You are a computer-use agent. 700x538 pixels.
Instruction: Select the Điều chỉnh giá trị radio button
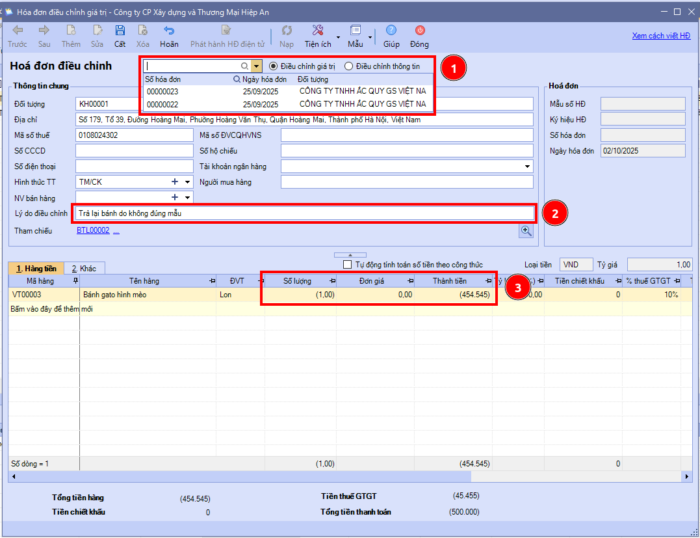click(x=274, y=66)
